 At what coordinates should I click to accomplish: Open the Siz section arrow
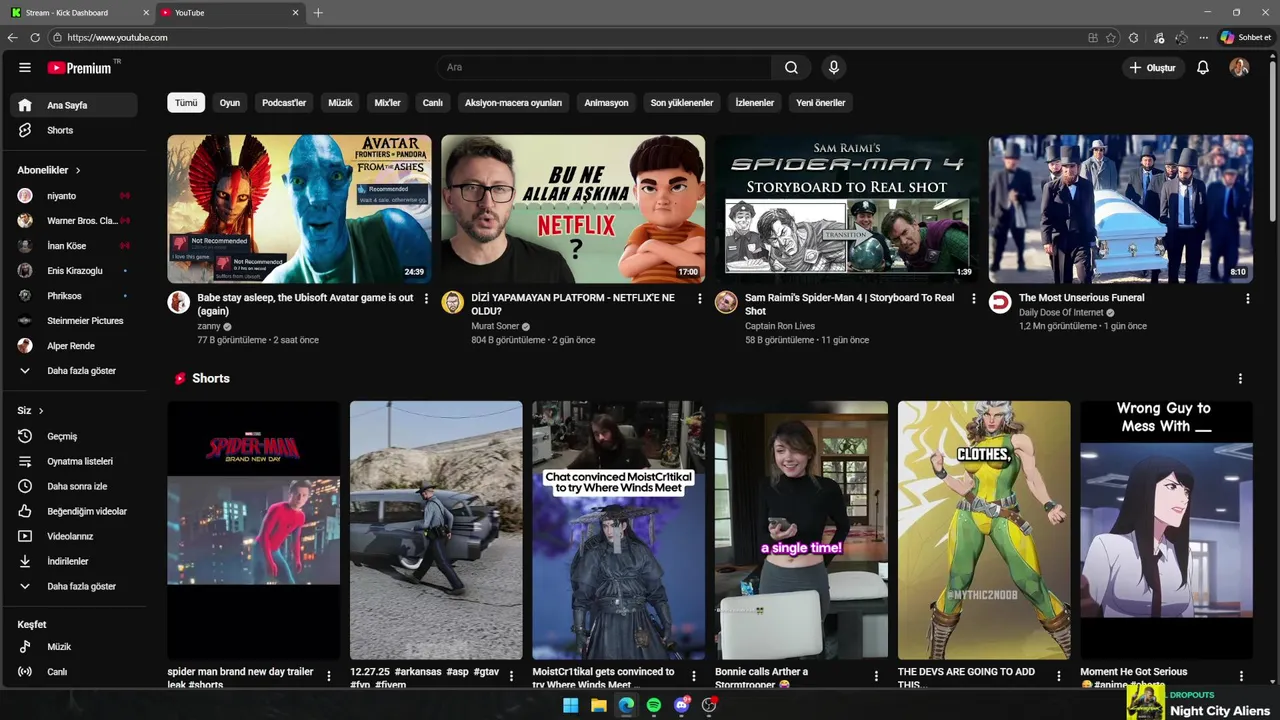(41, 411)
